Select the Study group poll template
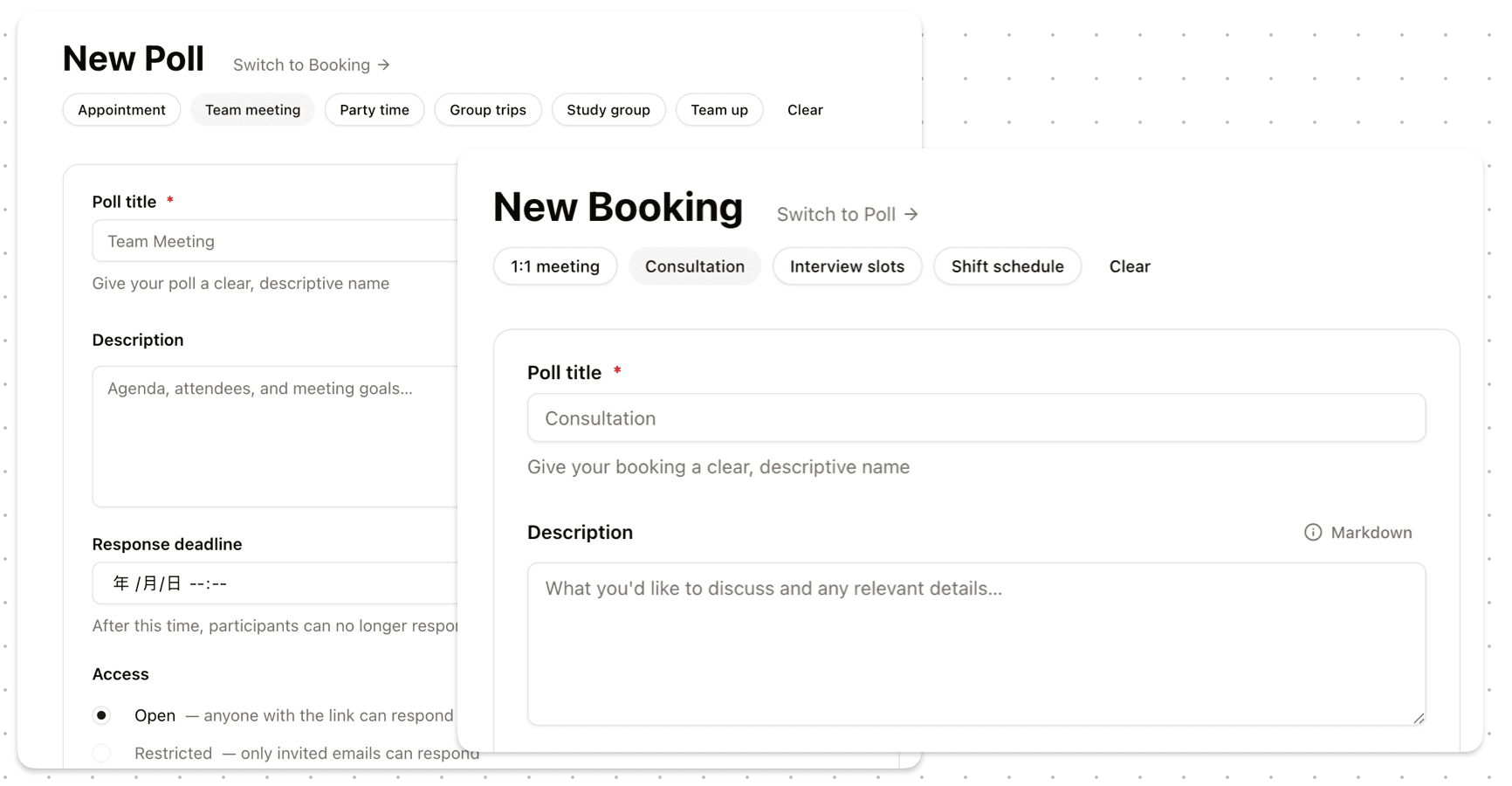Image resolution: width=1512 pixels, height=786 pixels. pyautogui.click(x=608, y=109)
